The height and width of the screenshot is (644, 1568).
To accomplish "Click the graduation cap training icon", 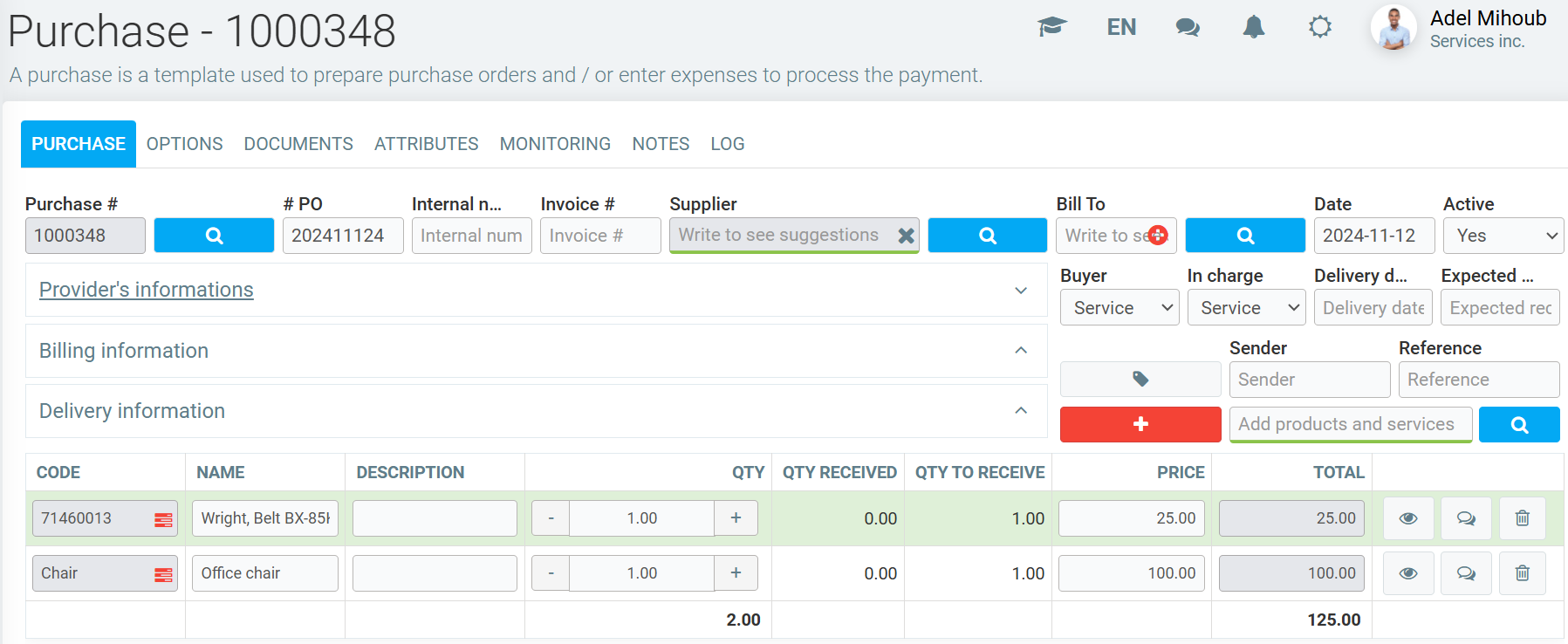I will 1051,27.
